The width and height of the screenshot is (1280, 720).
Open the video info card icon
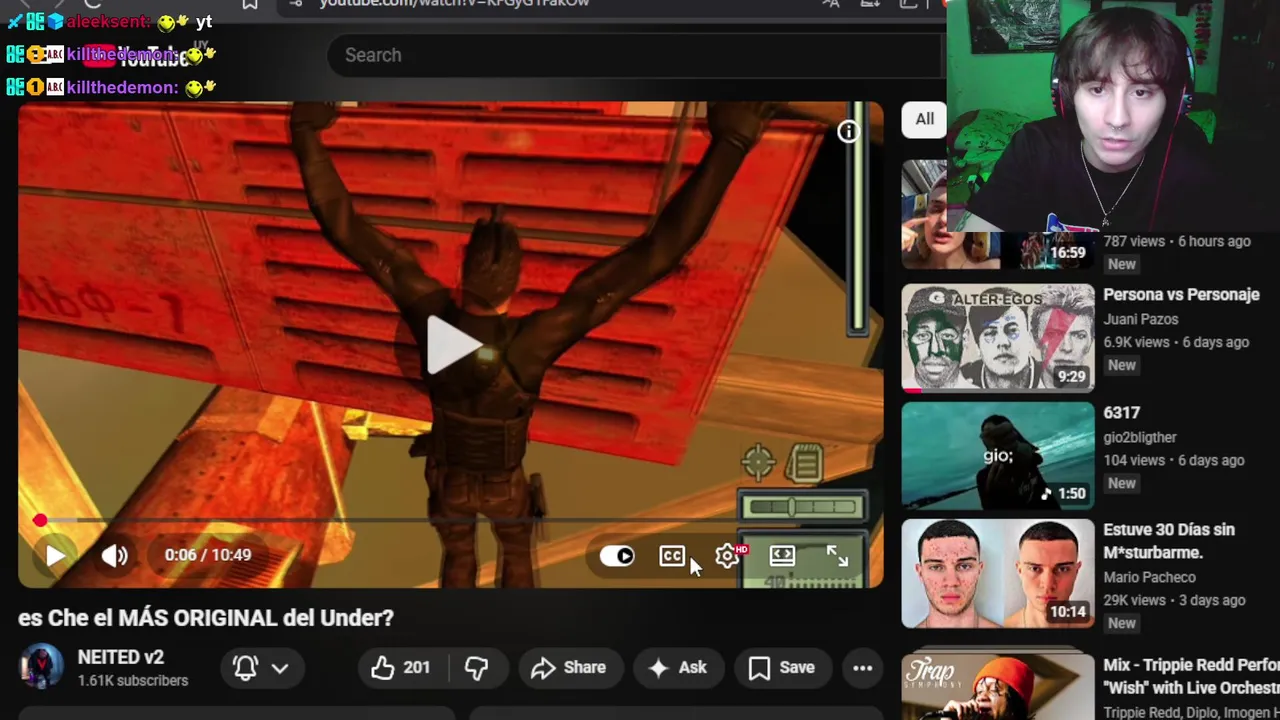pos(848,131)
